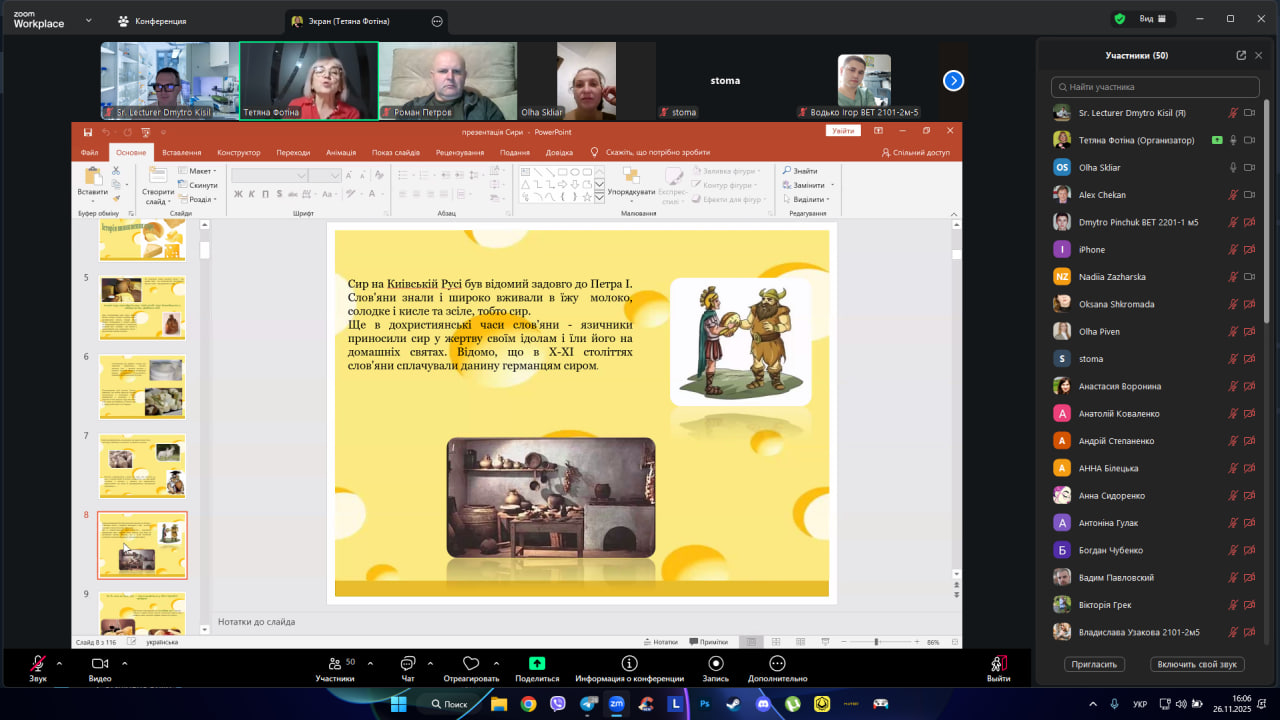Unmute microphone with the Звук button
This screenshot has width=1280, height=720.
pyautogui.click(x=38, y=664)
